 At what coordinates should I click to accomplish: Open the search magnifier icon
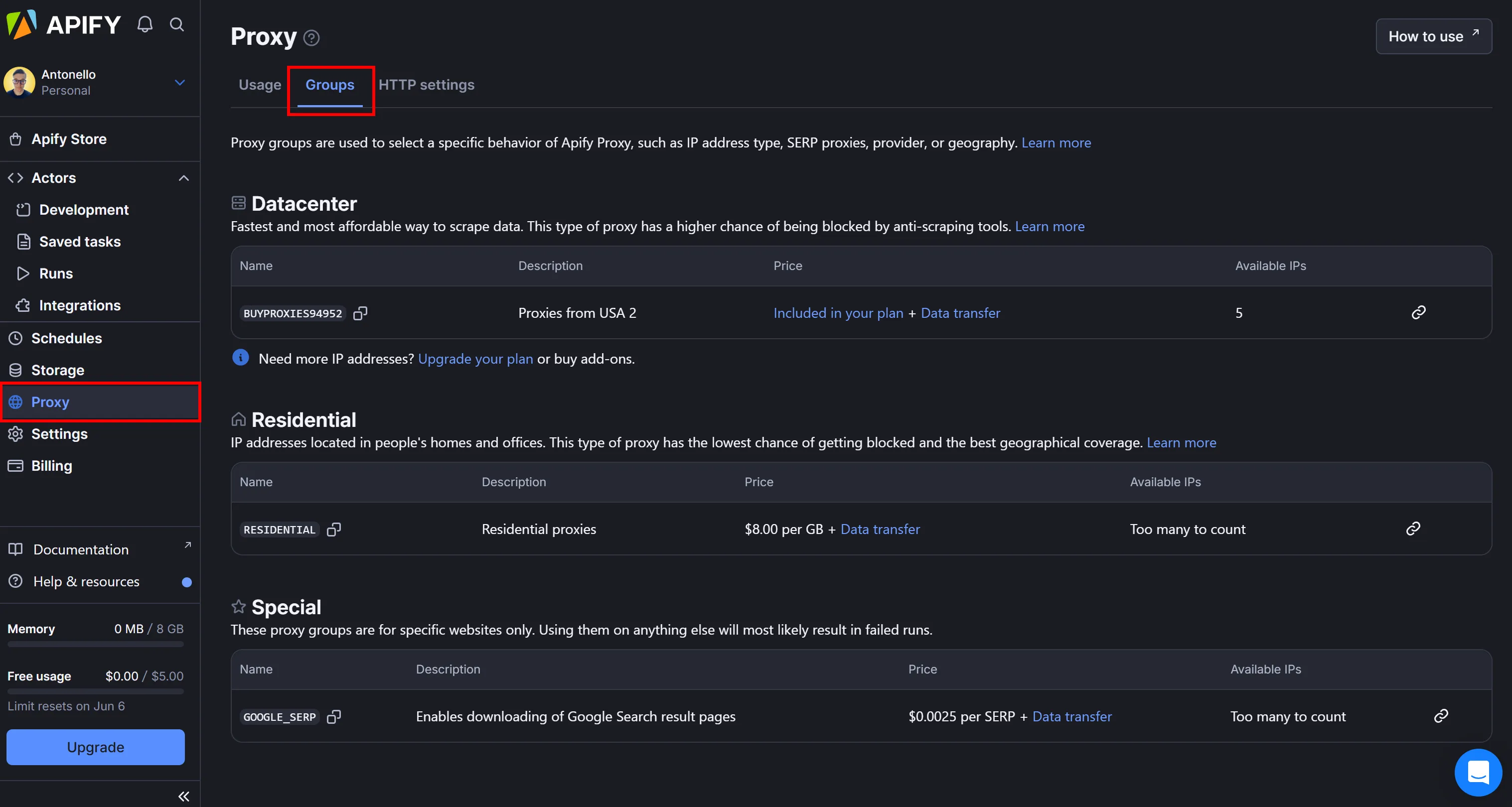(177, 24)
